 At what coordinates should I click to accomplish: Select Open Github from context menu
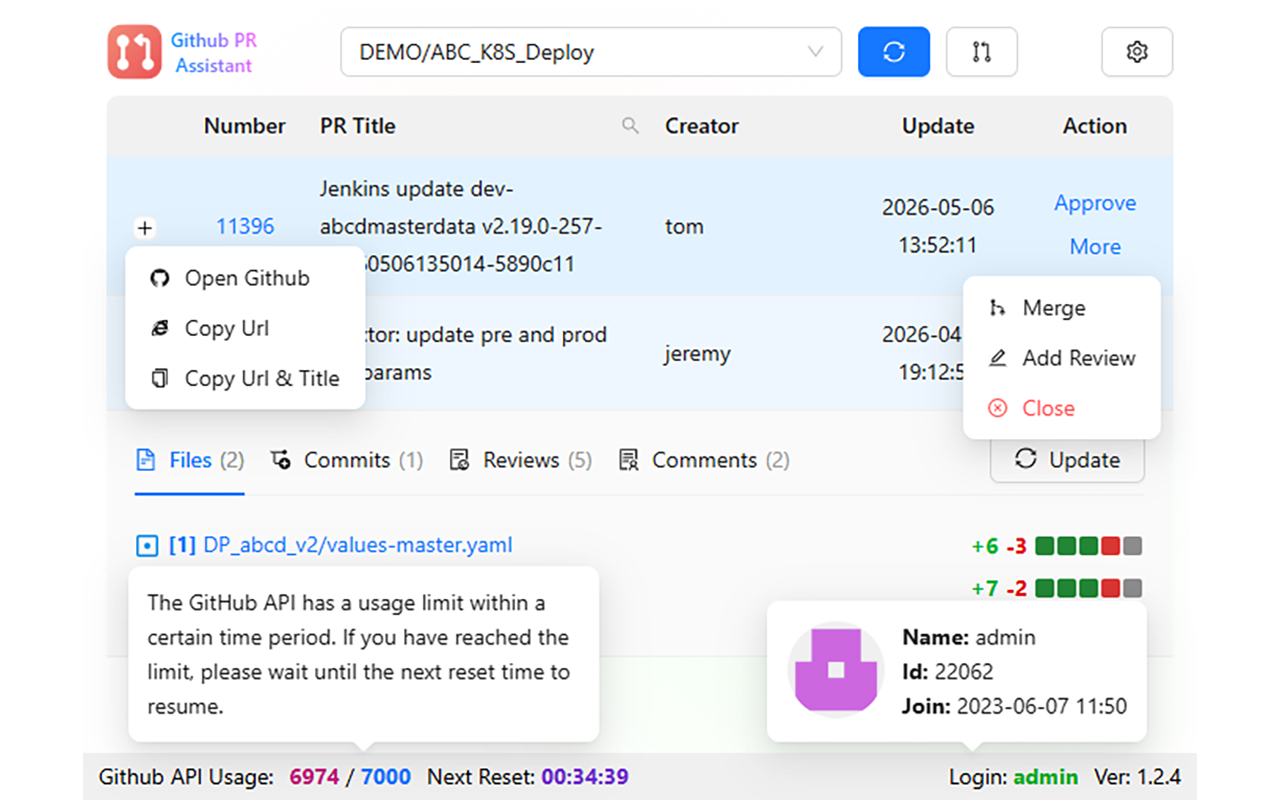coord(245,278)
